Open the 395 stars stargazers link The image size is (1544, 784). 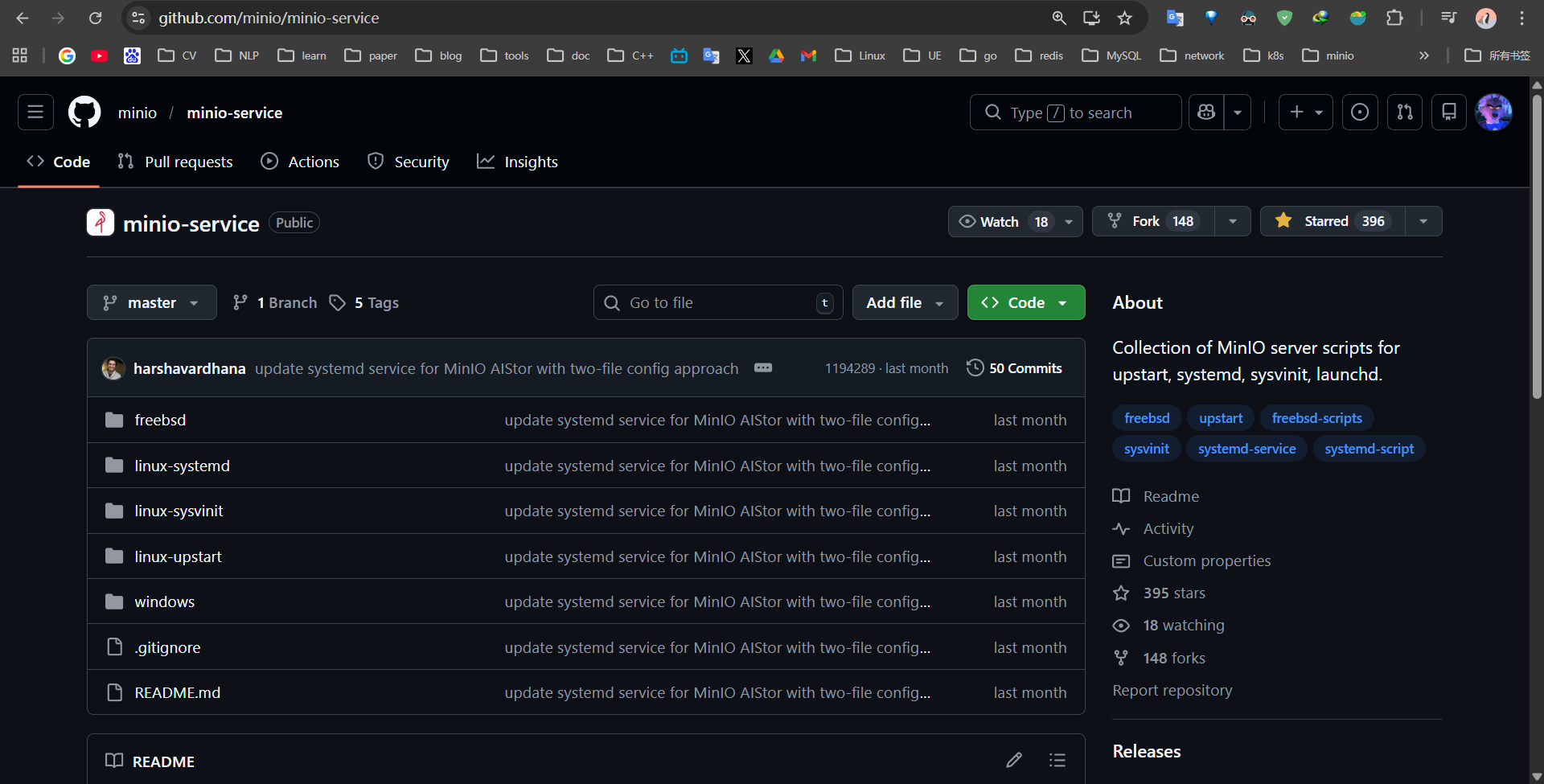tap(1174, 593)
